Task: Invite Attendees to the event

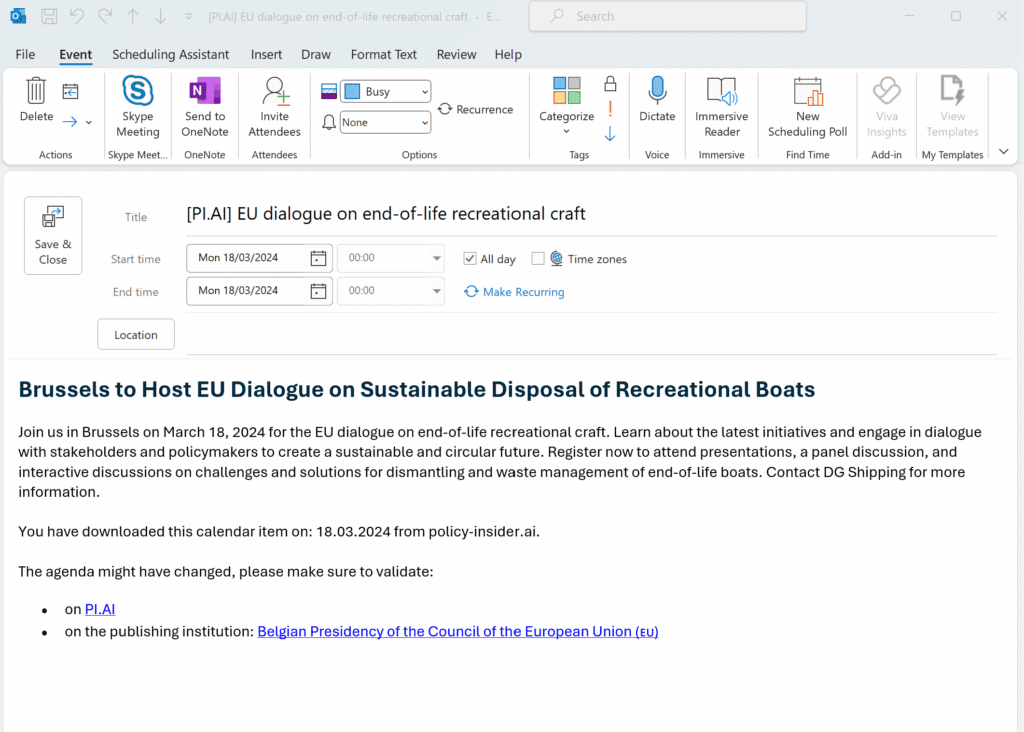Action: (x=274, y=105)
